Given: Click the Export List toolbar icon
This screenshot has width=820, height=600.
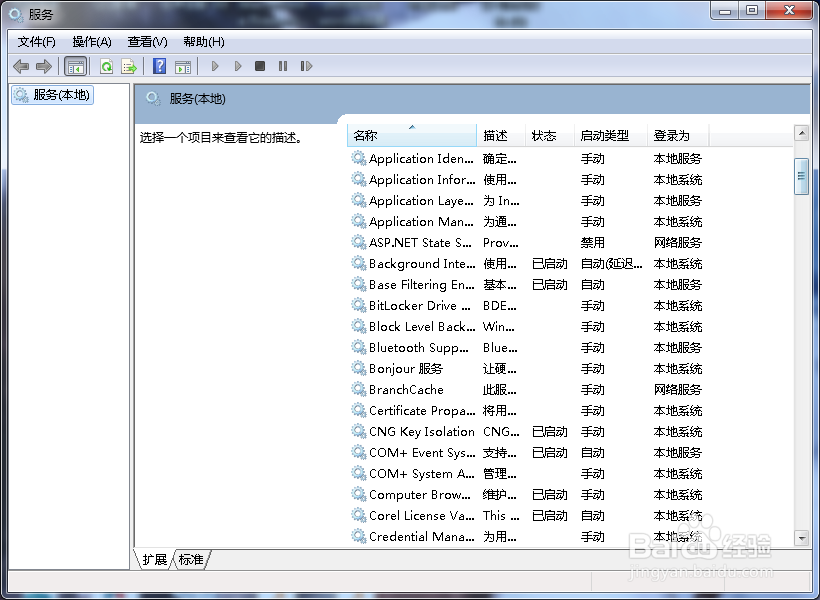Looking at the screenshot, I should [129, 66].
